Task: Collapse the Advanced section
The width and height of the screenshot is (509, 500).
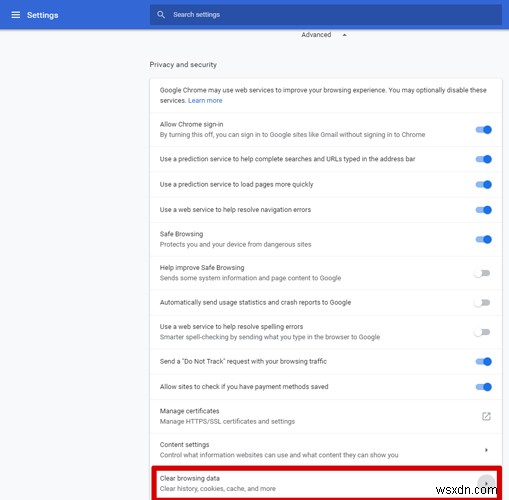Action: (323, 35)
